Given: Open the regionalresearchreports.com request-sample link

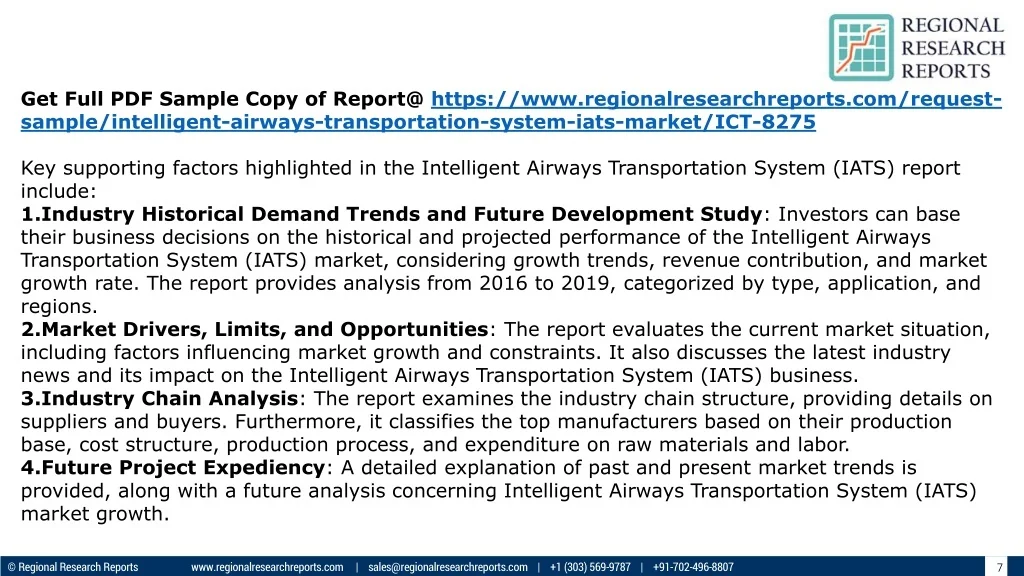Looking at the screenshot, I should pyautogui.click(x=716, y=99).
